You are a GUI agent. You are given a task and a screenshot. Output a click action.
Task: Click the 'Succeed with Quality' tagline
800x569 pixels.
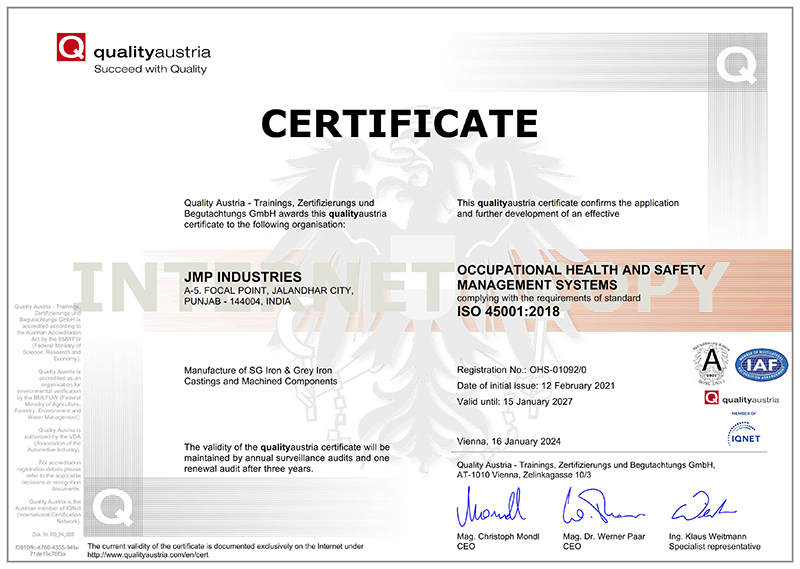click(151, 69)
